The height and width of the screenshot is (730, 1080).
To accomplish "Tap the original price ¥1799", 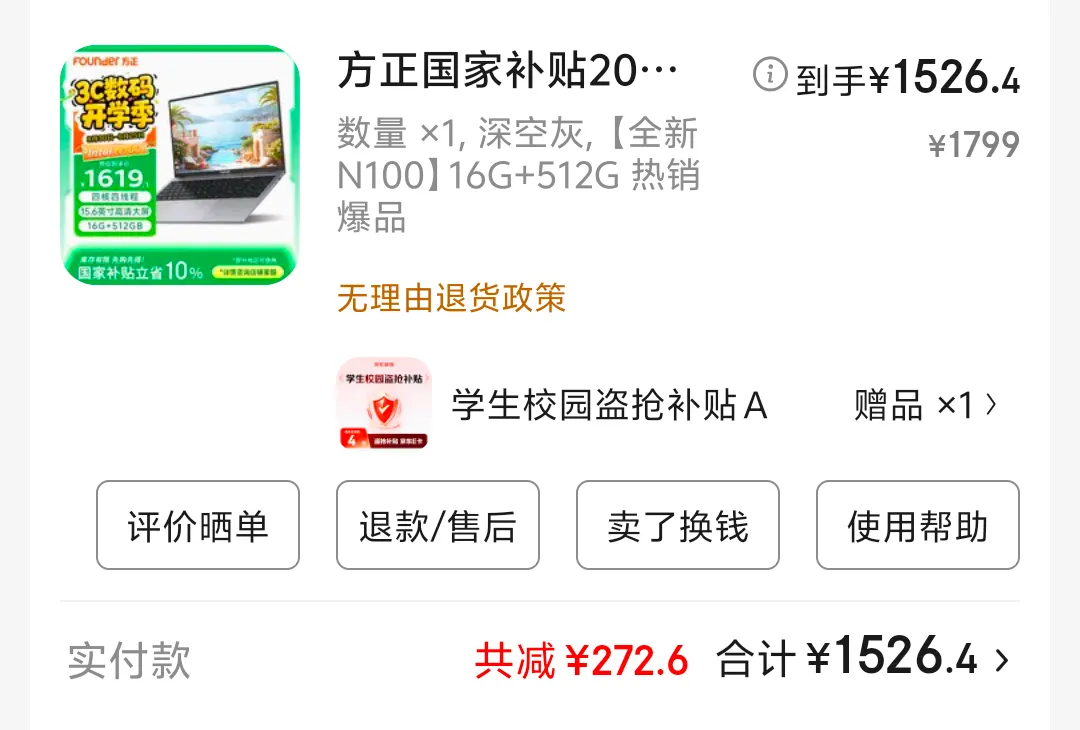I will pyautogui.click(x=974, y=145).
